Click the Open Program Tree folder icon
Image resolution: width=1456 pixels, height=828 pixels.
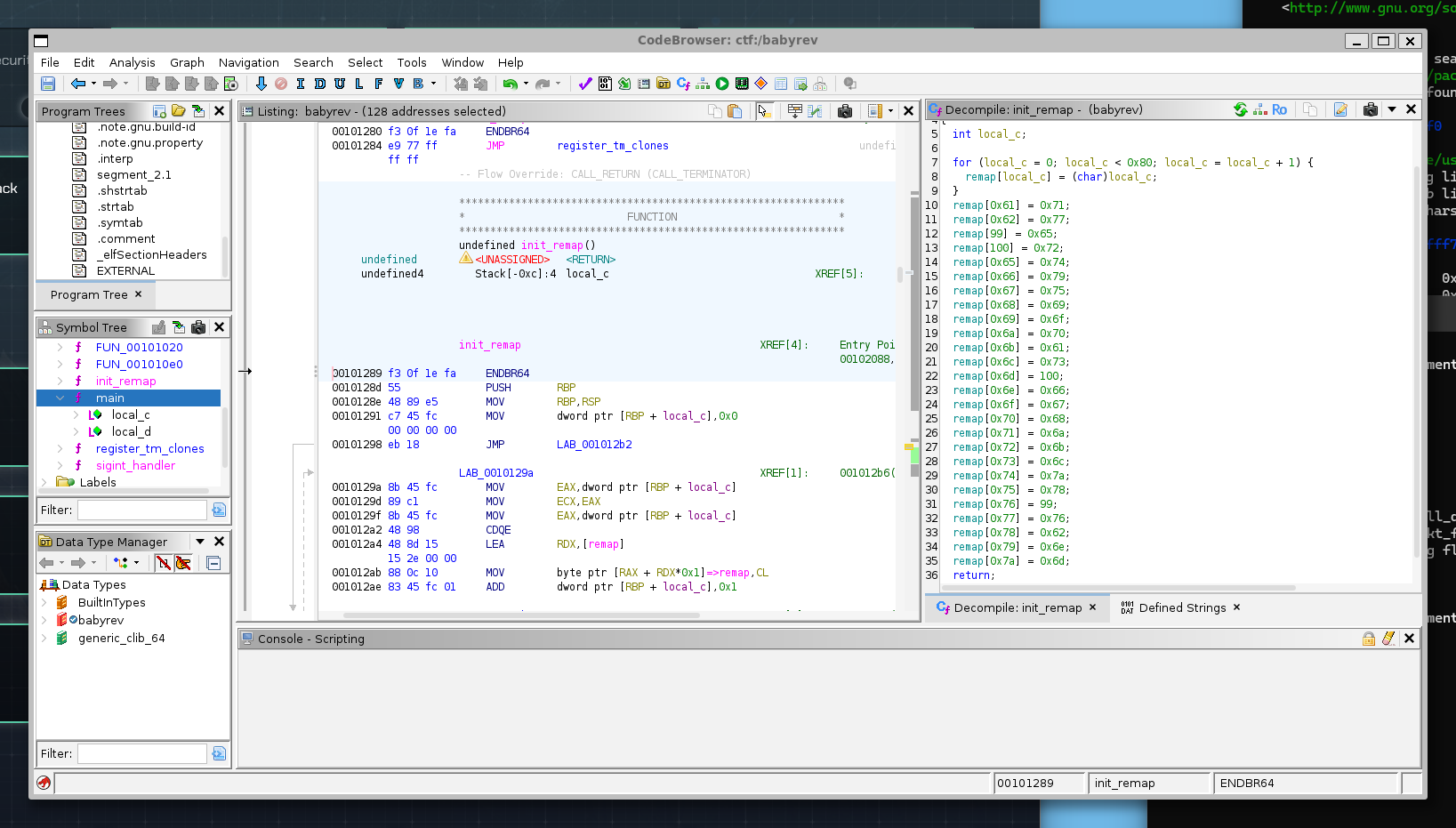click(179, 111)
